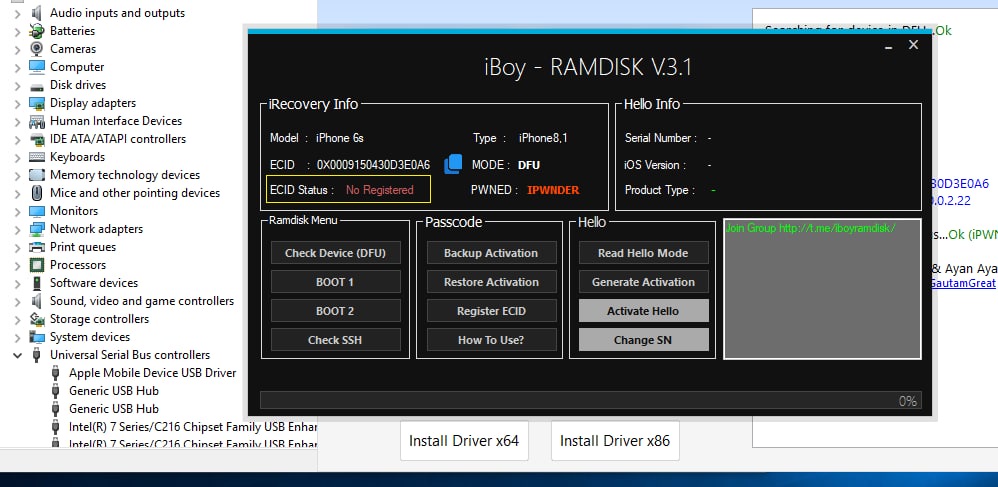The height and width of the screenshot is (487, 998).
Task: Click the iPhone8,1 type value
Action: click(x=544, y=138)
